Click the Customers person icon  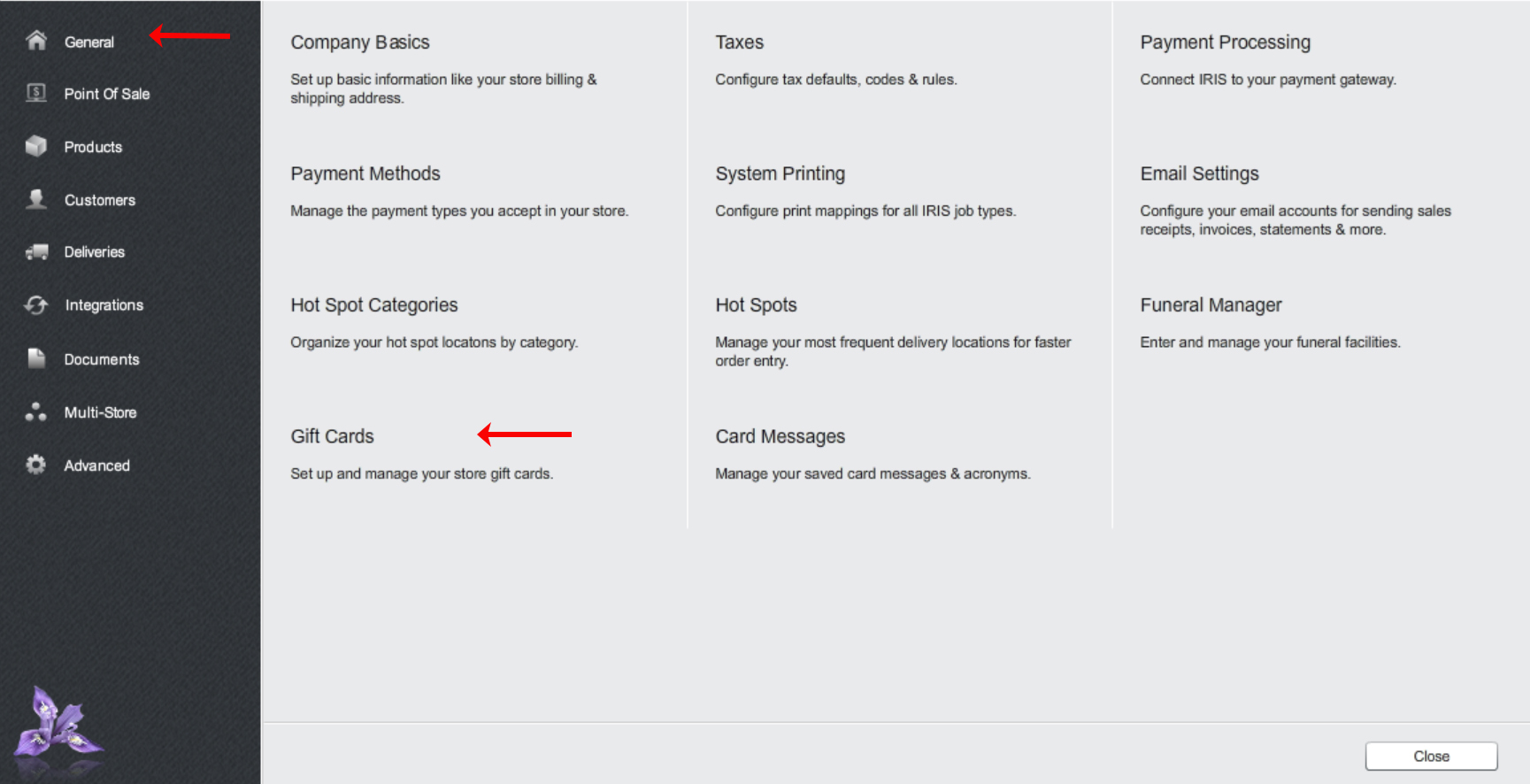(36, 199)
